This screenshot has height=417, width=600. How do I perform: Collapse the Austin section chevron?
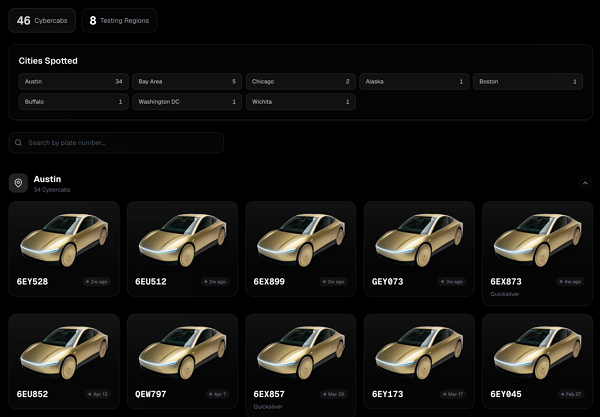tap(585, 183)
